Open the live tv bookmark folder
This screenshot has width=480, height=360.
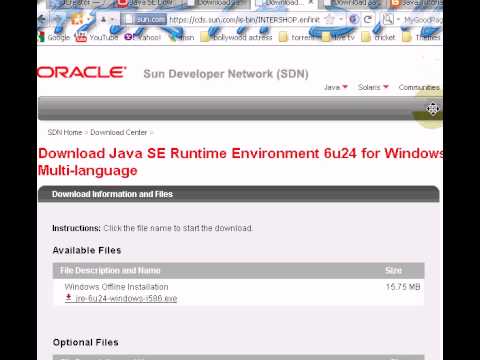tap(339, 37)
